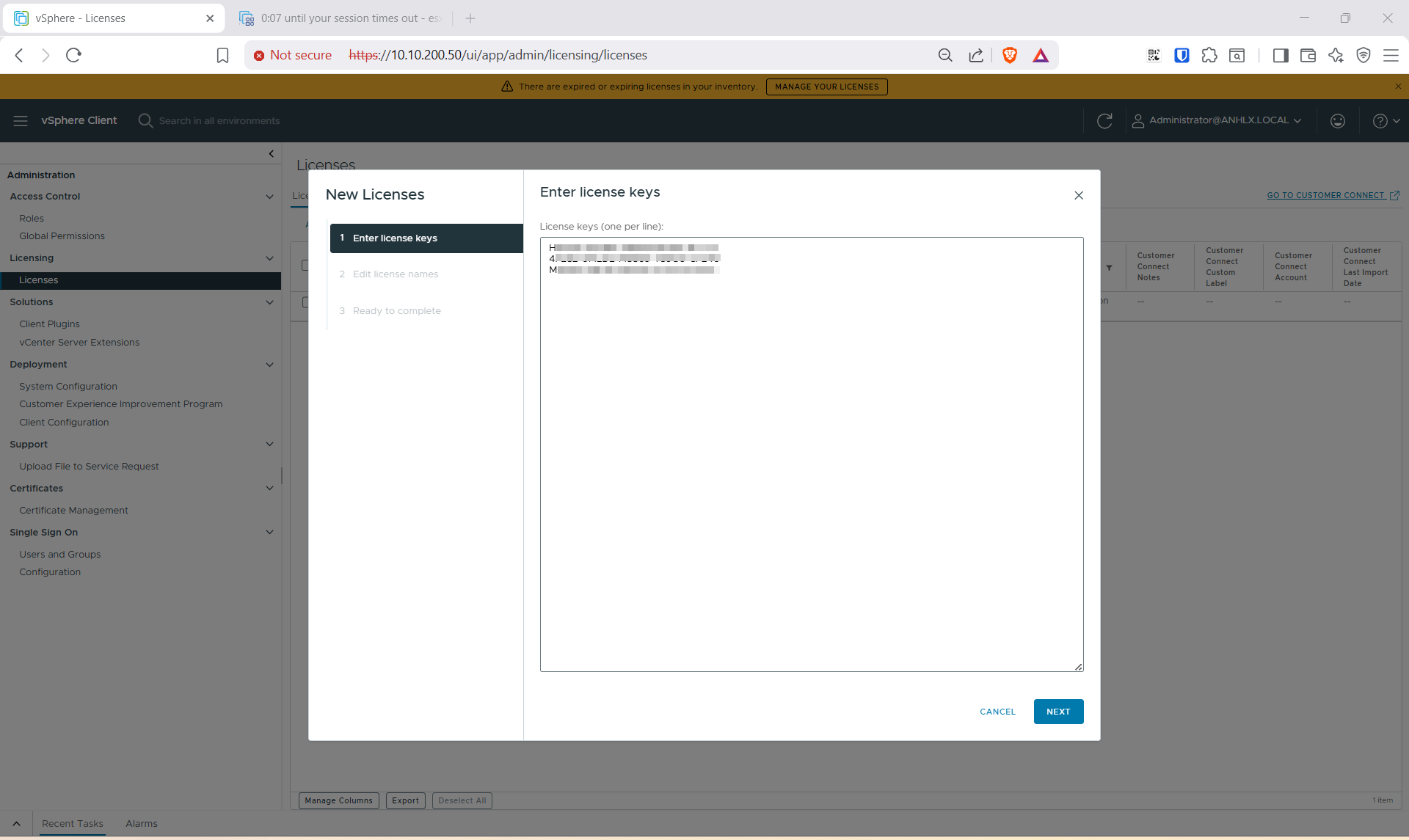Viewport: 1409px width, 840px height.
Task: Collapse the Licensing section
Action: point(269,258)
